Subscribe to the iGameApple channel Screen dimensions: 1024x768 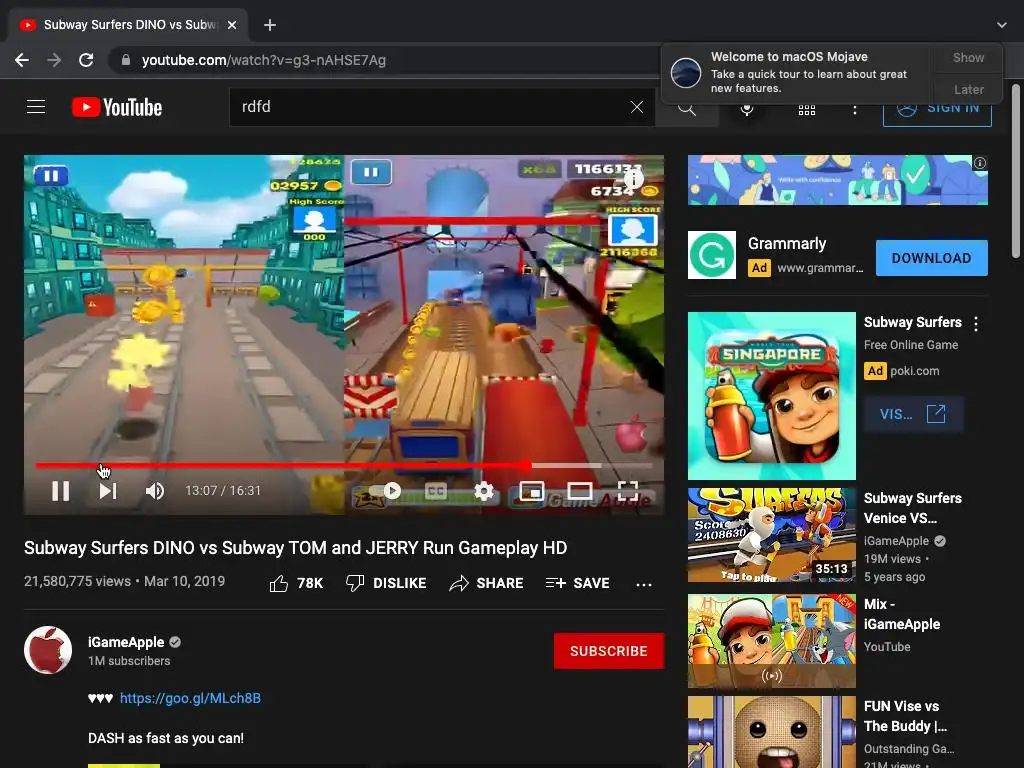[x=609, y=651]
